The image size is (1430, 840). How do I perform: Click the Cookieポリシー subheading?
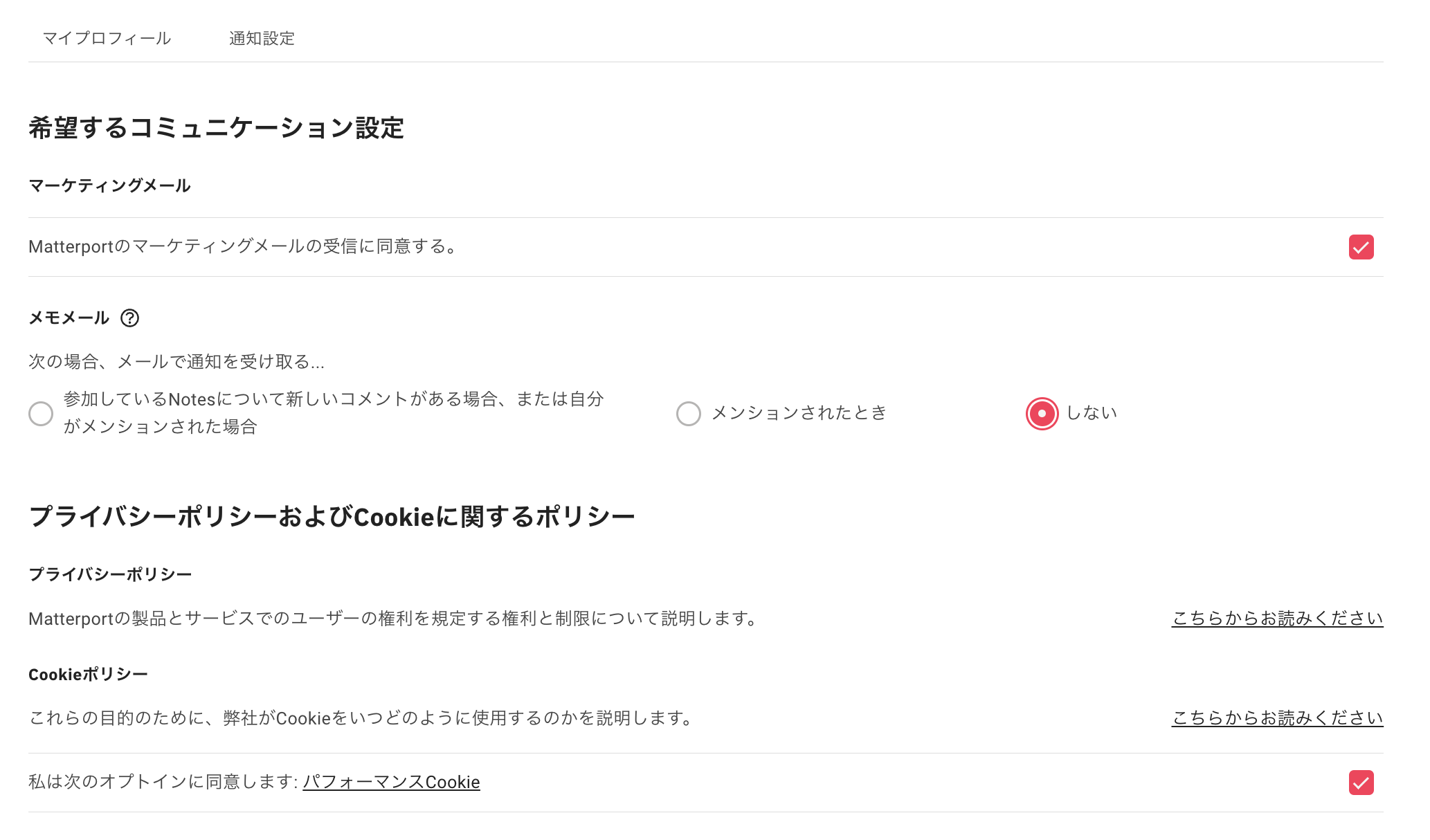click(88, 674)
